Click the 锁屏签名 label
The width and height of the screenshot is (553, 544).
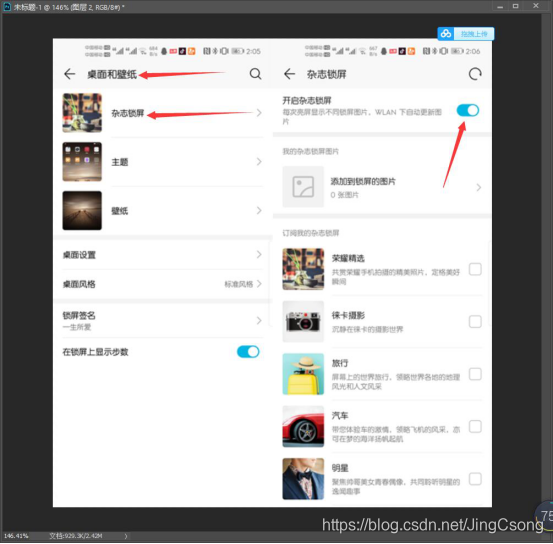[79, 315]
